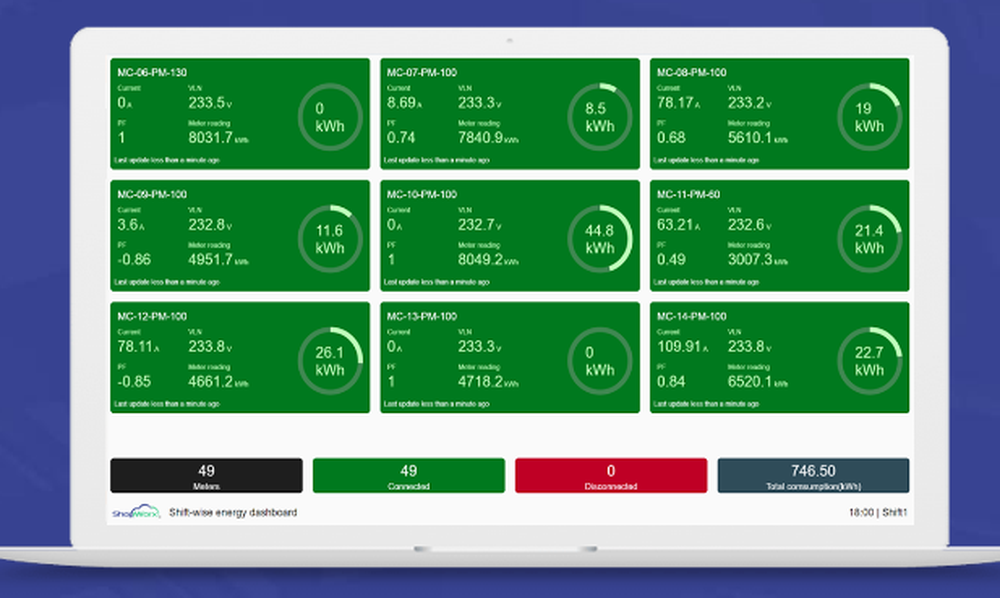
Task: Click meter reading 4951.7 kWh
Action: click(x=218, y=259)
